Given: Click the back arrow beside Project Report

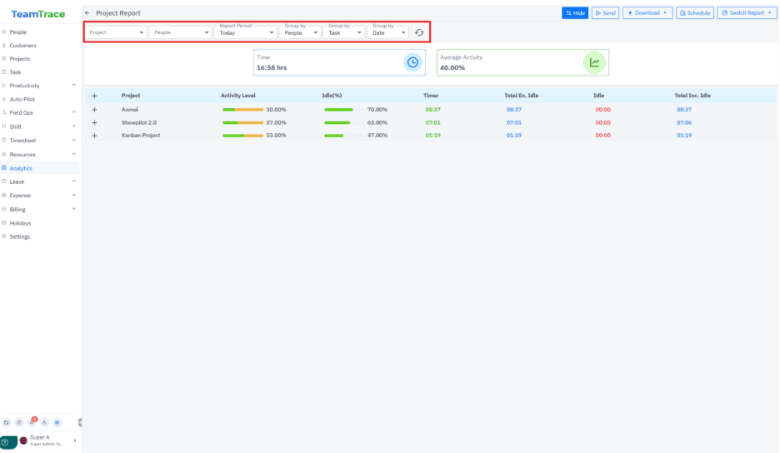Looking at the screenshot, I should (x=87, y=13).
